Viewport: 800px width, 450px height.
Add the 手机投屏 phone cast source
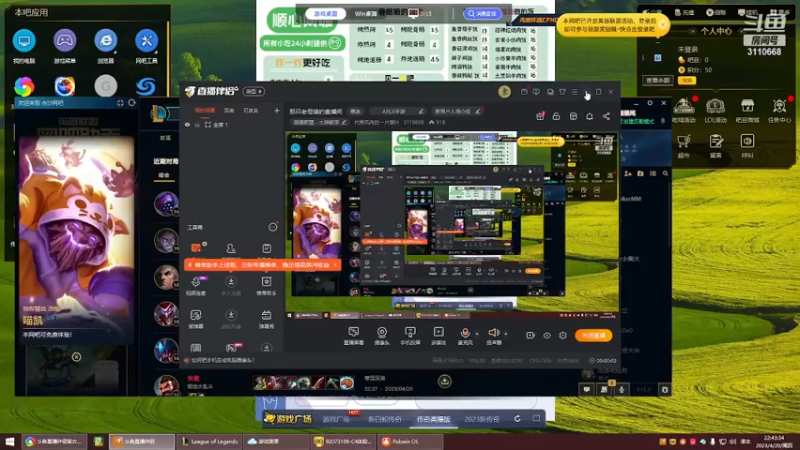click(410, 336)
